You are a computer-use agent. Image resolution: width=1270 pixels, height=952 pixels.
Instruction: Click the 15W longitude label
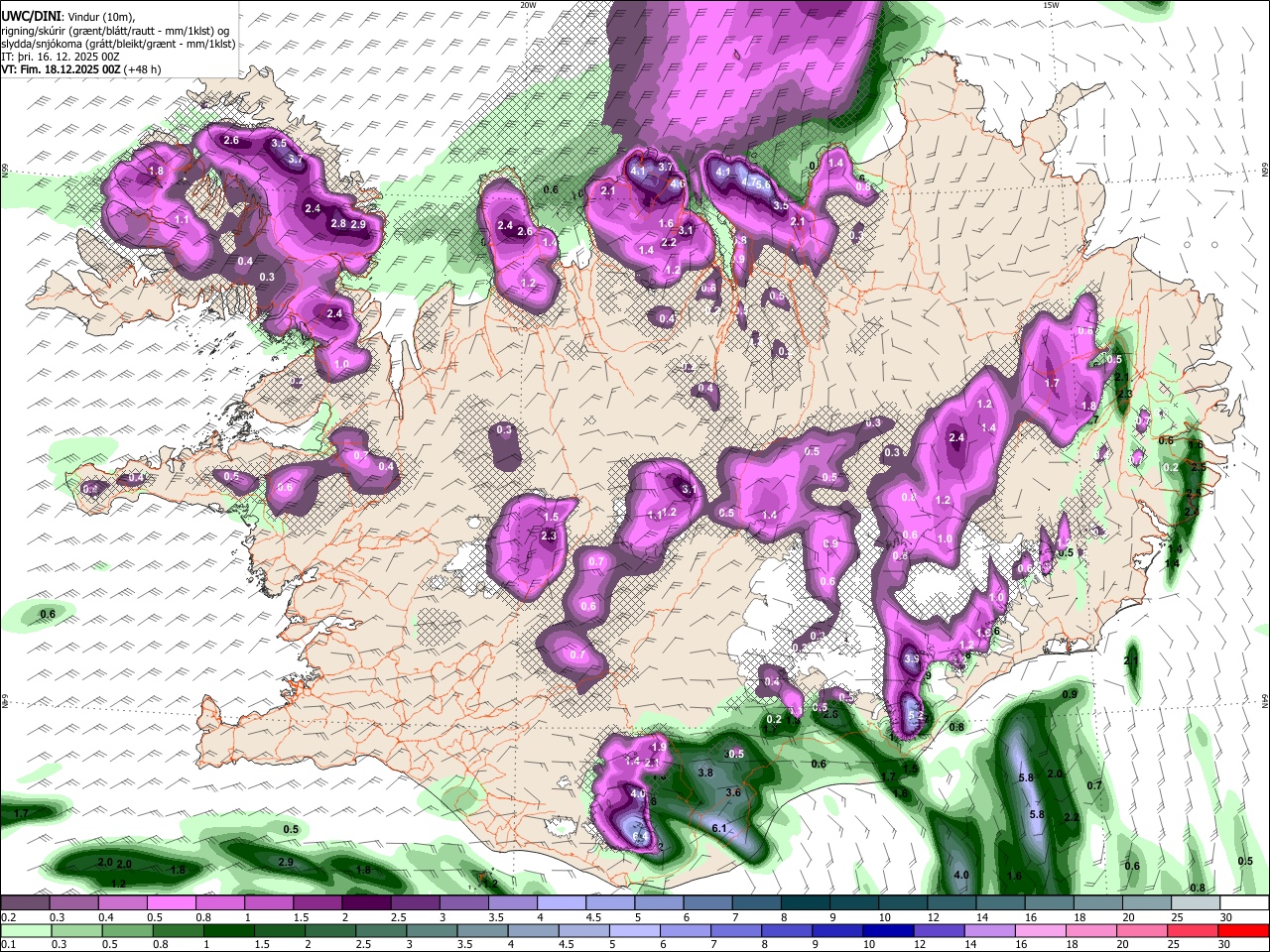[1051, 5]
